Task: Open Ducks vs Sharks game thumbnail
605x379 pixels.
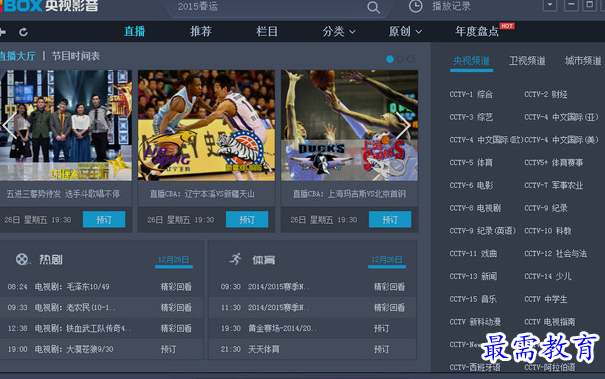Action: click(x=350, y=125)
